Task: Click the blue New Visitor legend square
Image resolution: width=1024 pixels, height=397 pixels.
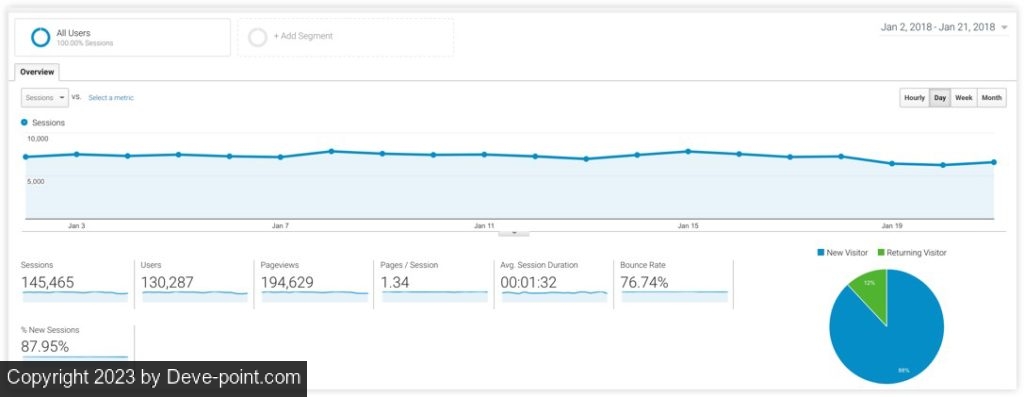Action: pyautogui.click(x=820, y=253)
